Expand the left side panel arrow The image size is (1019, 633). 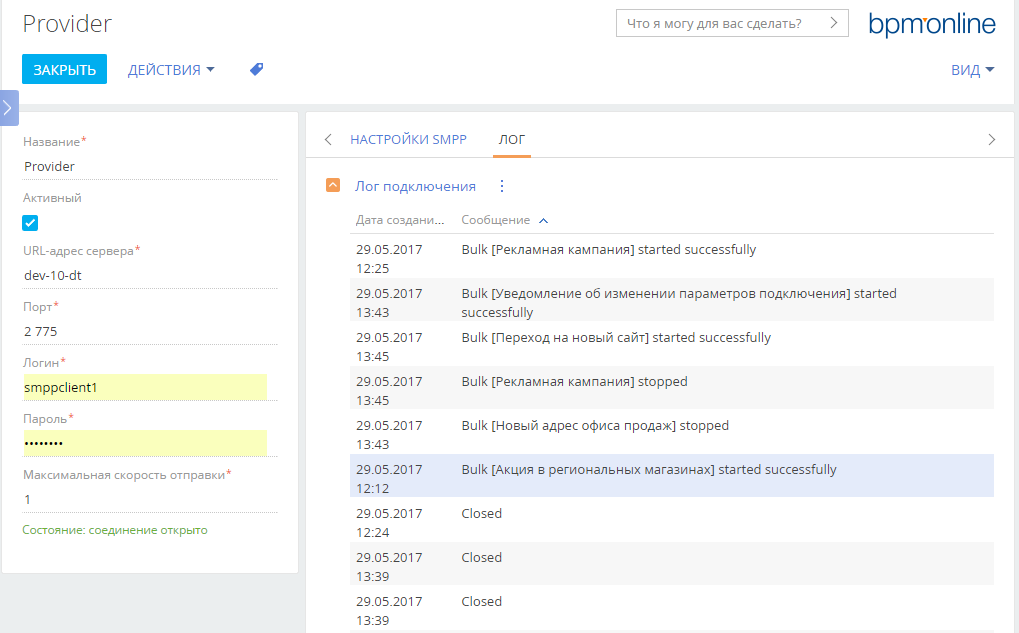click(8, 108)
